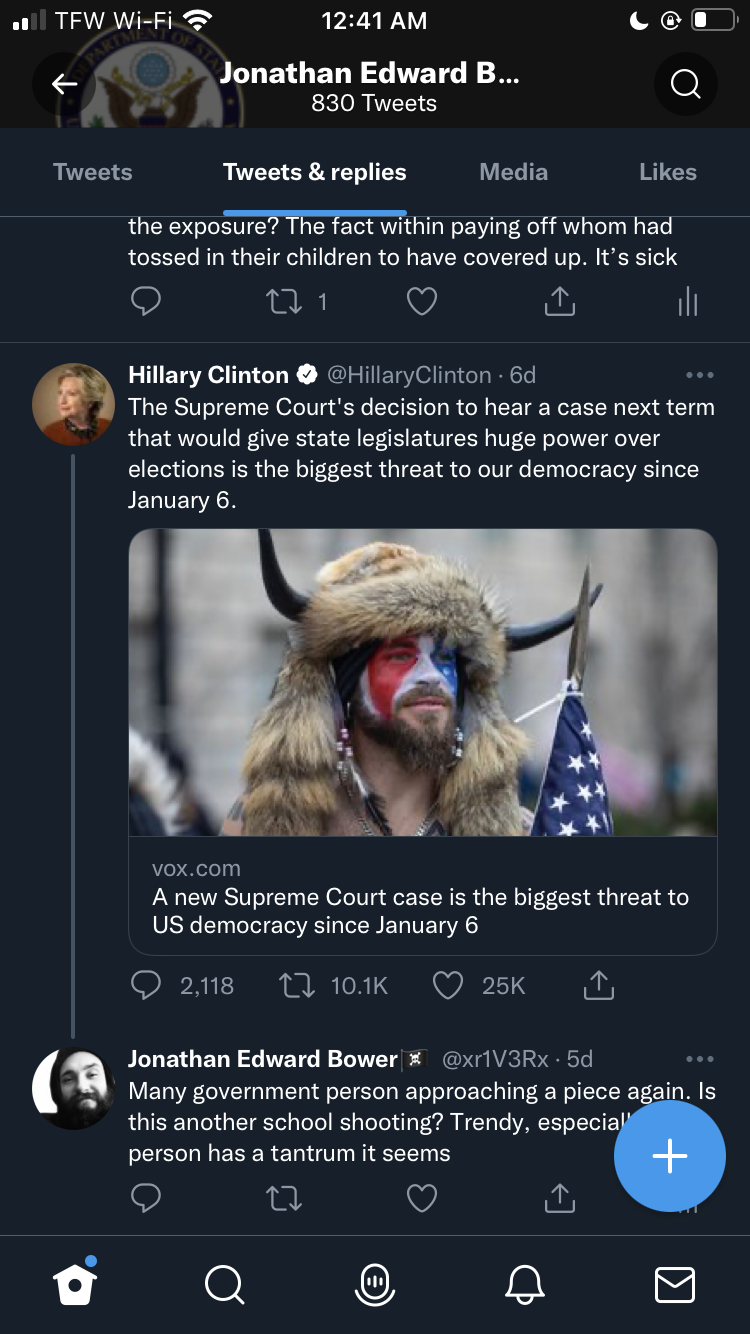
Task: Open the Notifications bell
Action: click(526, 1284)
